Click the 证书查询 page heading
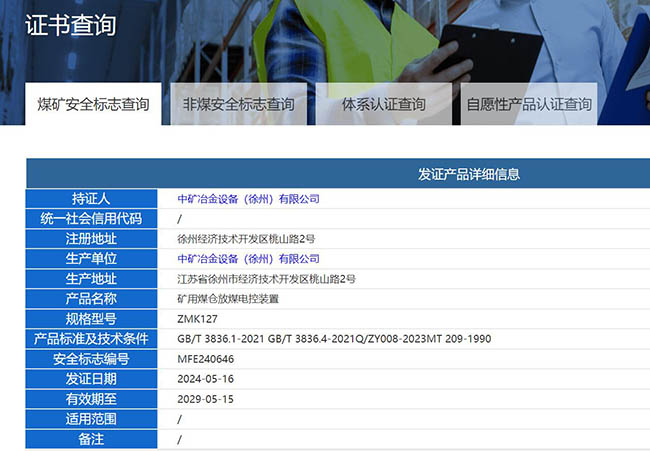This screenshot has width=650, height=451. click(x=70, y=25)
